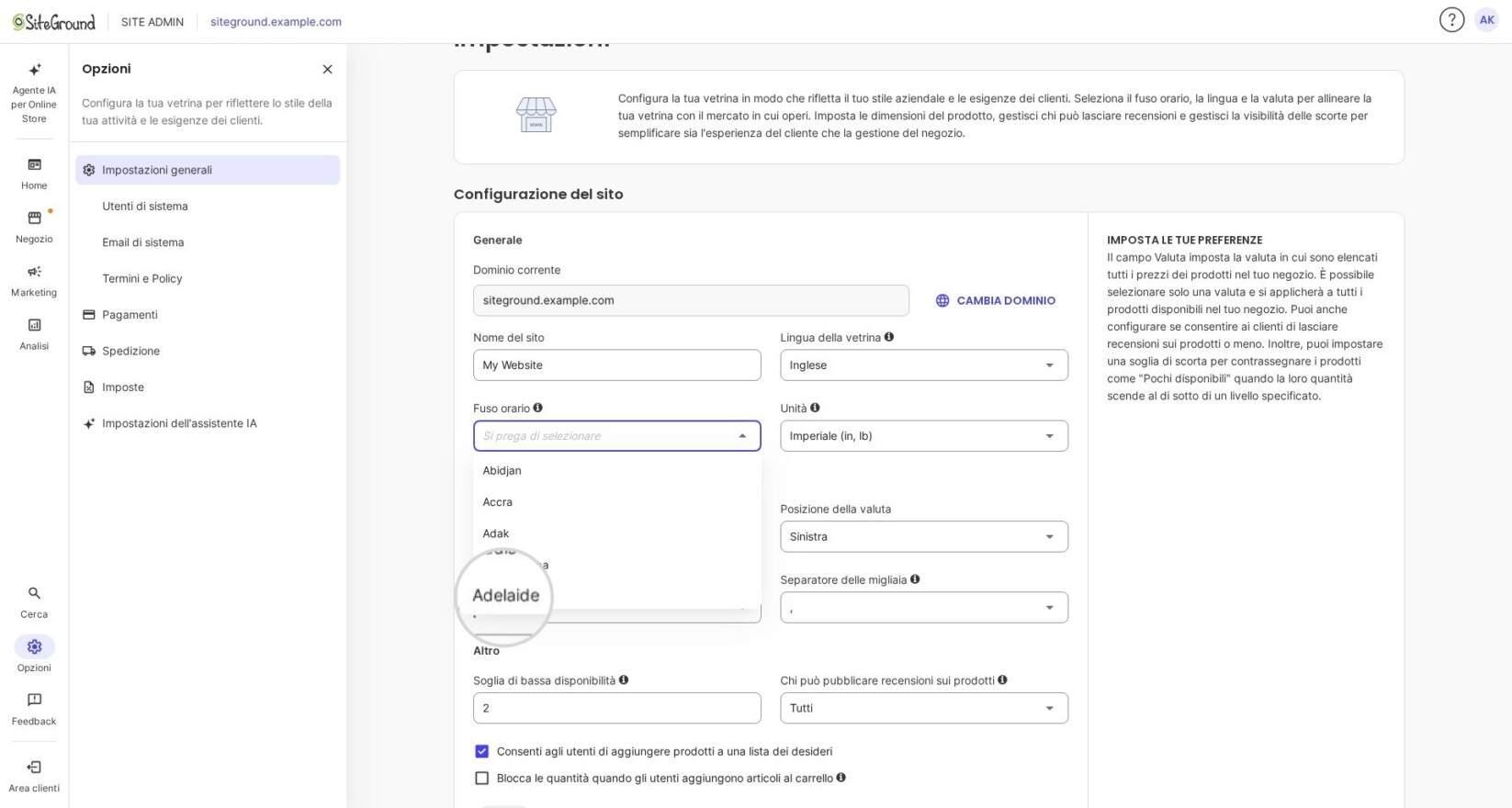Collapse the Fuso orario dropdown
This screenshot has width=1512, height=808.
pyautogui.click(x=742, y=436)
